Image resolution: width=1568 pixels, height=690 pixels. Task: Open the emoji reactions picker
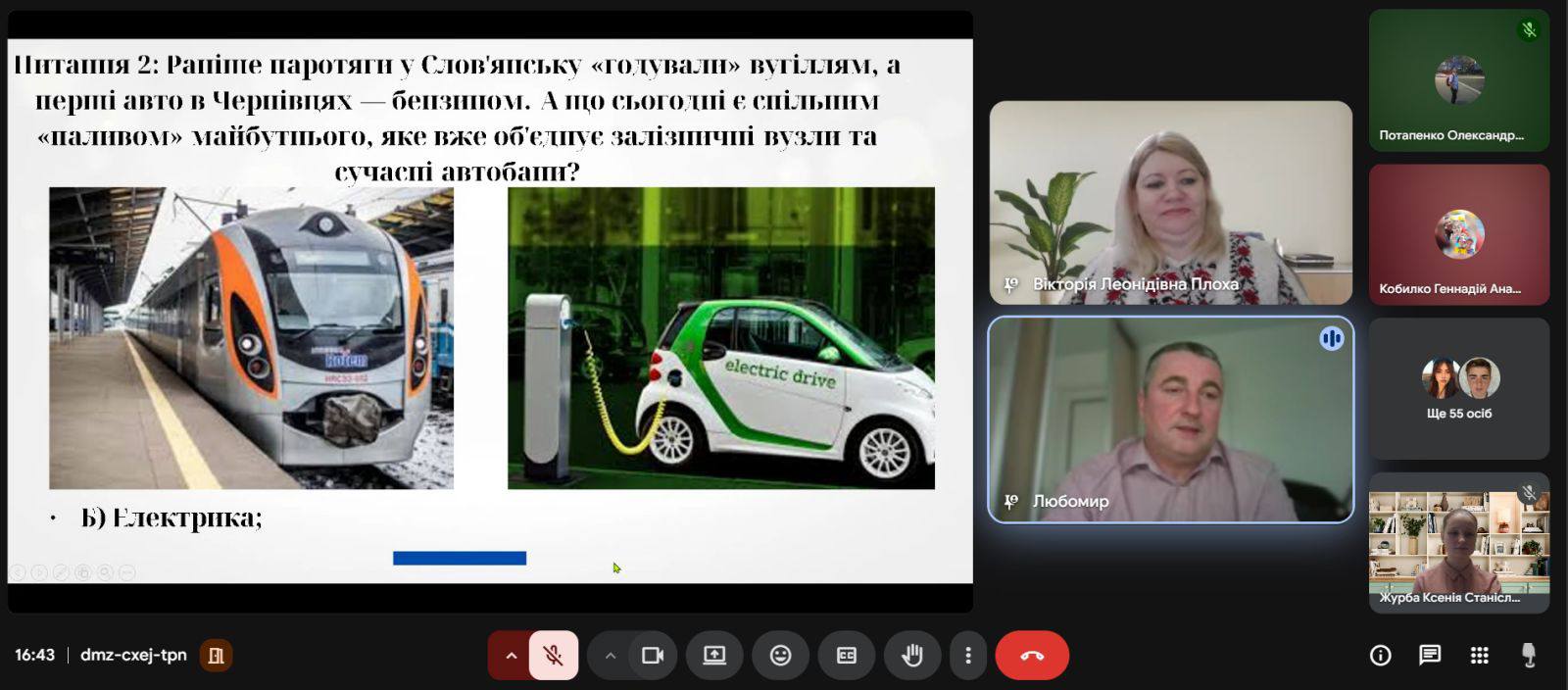click(x=780, y=656)
